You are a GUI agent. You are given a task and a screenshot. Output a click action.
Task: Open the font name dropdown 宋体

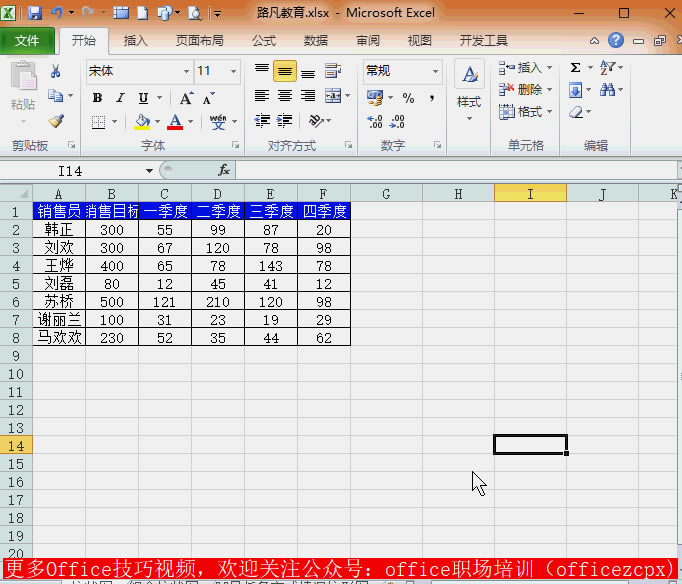(186, 71)
